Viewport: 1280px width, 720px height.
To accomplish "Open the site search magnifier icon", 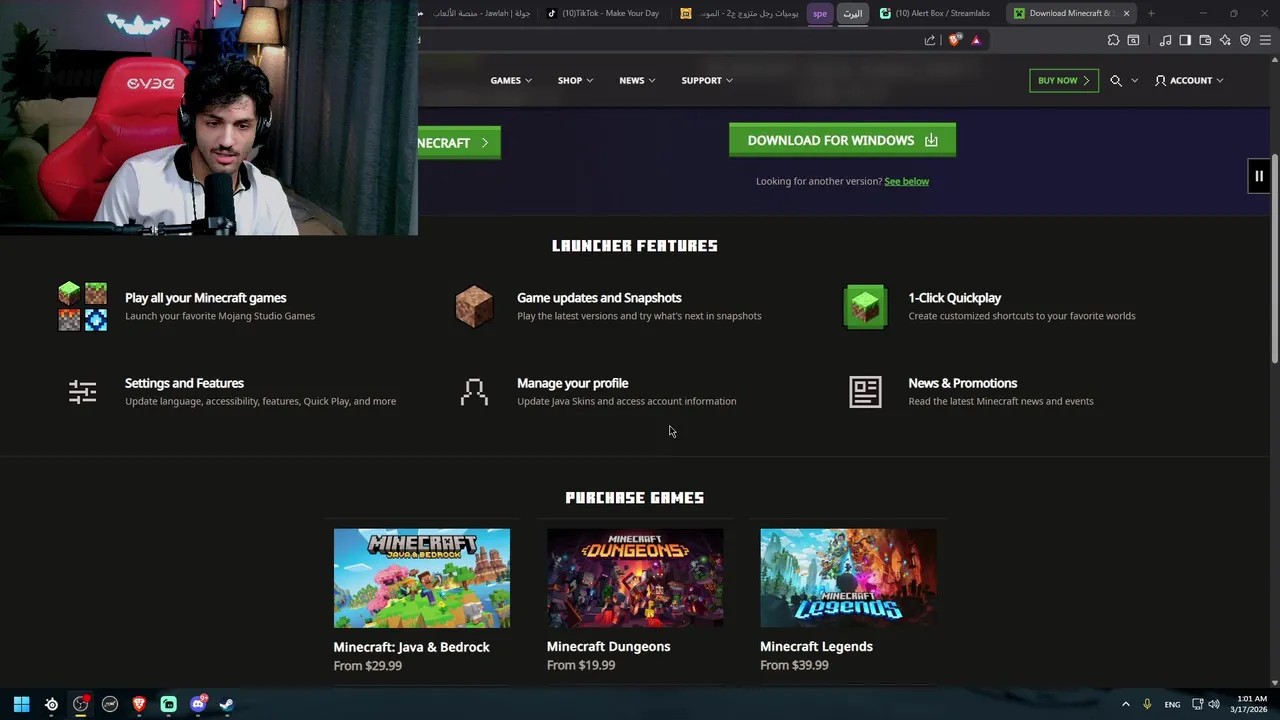I will tap(1116, 80).
